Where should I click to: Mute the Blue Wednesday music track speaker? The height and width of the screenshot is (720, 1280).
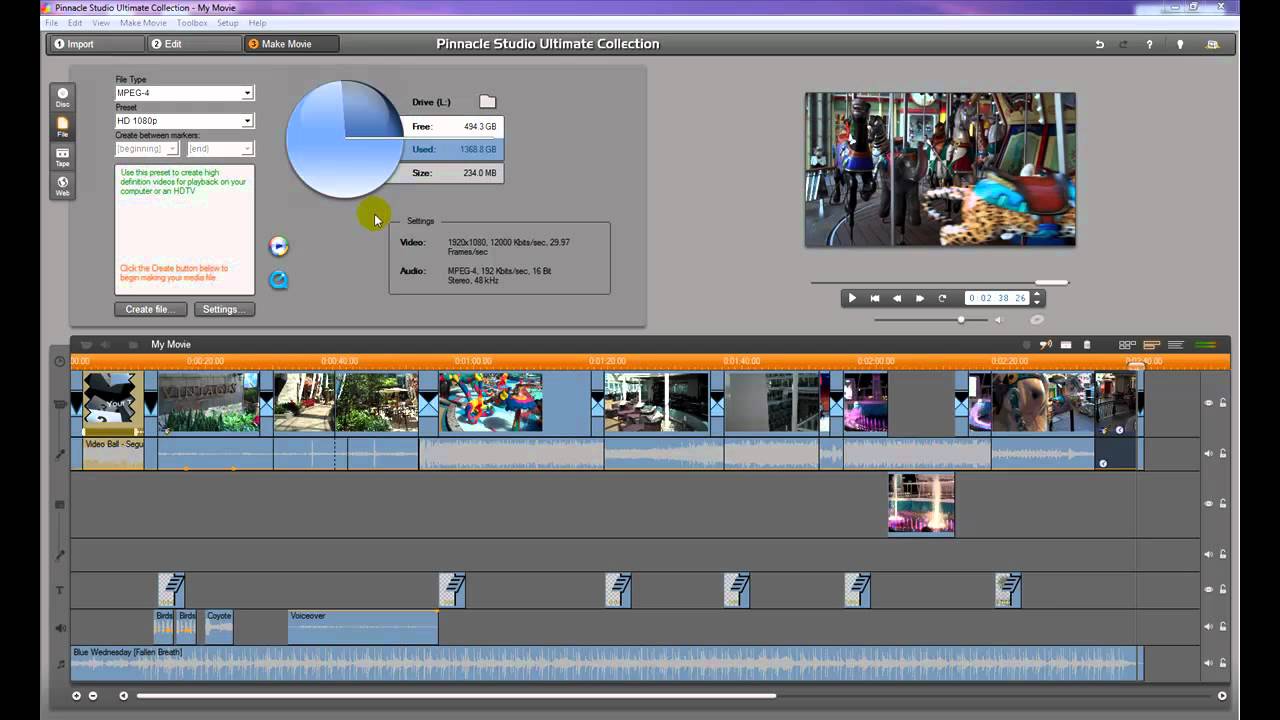tap(1208, 662)
